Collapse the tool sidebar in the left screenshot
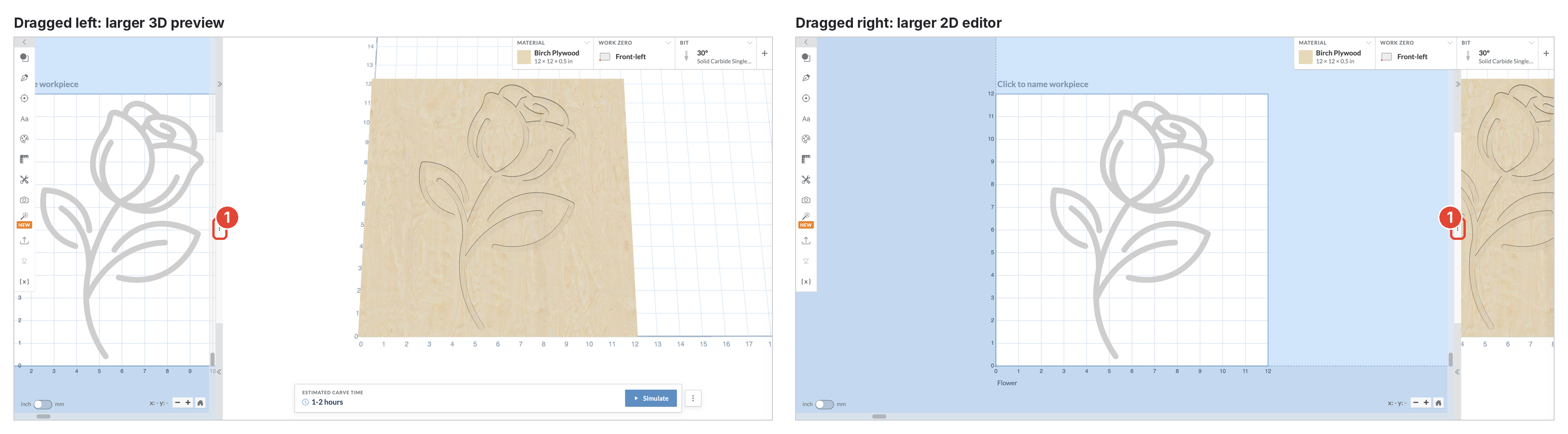The image size is (1568, 434). tap(25, 43)
